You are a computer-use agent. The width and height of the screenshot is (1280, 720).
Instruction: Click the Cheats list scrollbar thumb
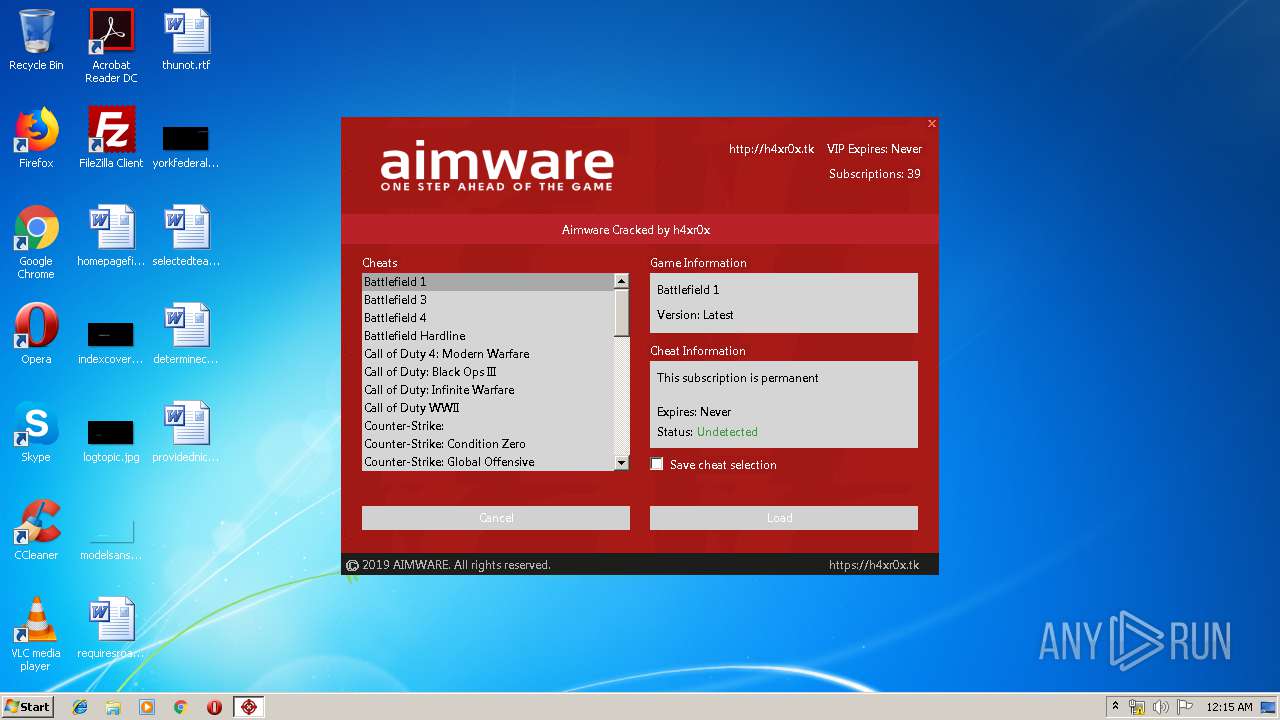coord(622,312)
